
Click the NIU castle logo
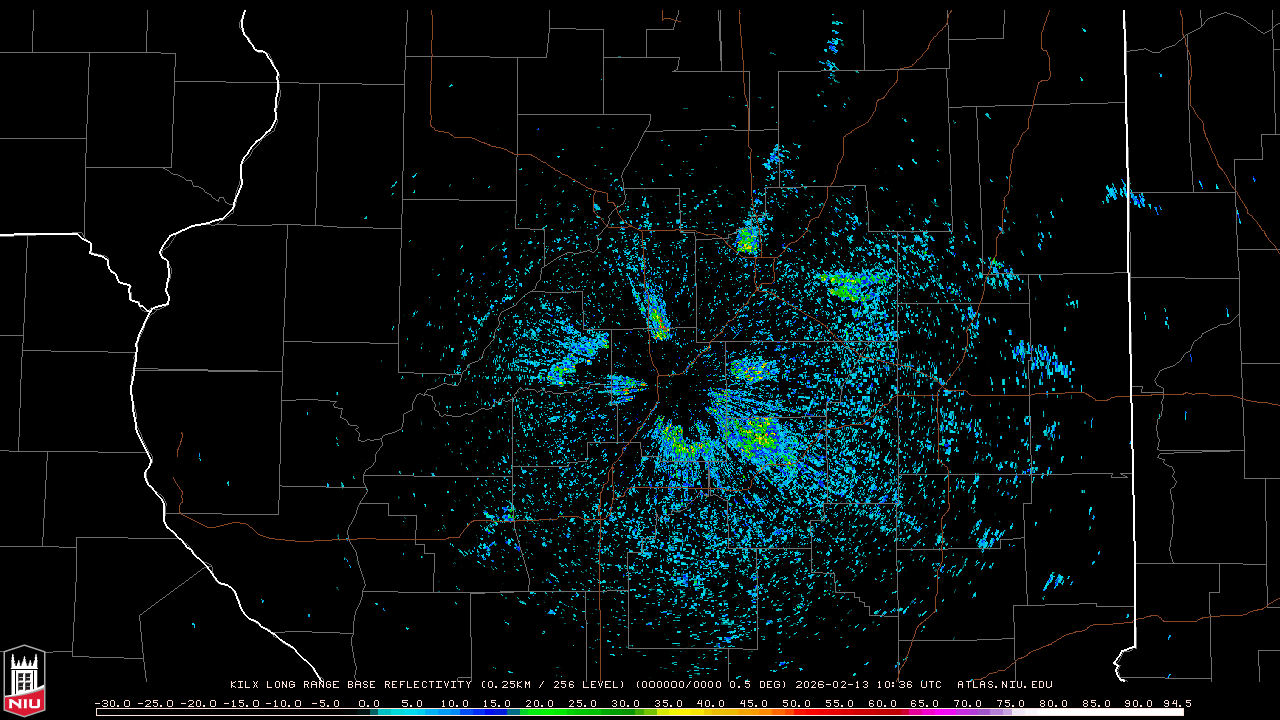(x=24, y=682)
